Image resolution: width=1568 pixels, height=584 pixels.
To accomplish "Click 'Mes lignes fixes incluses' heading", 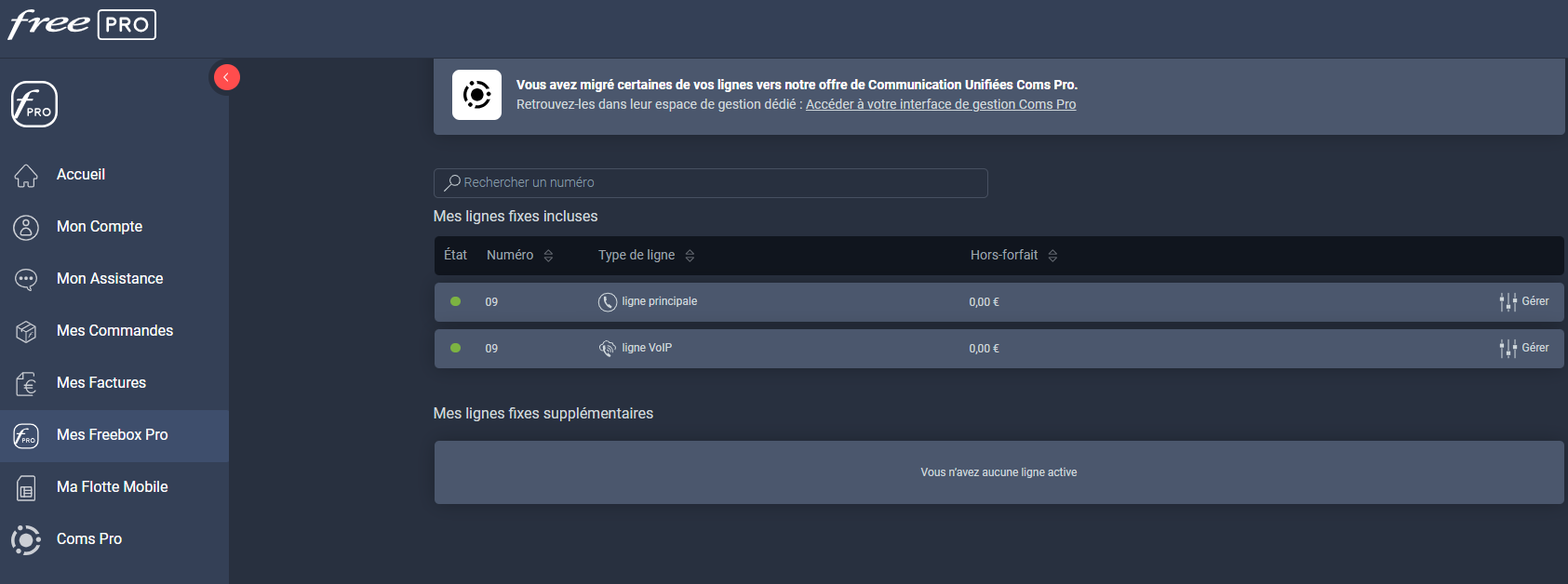I will tap(516, 217).
